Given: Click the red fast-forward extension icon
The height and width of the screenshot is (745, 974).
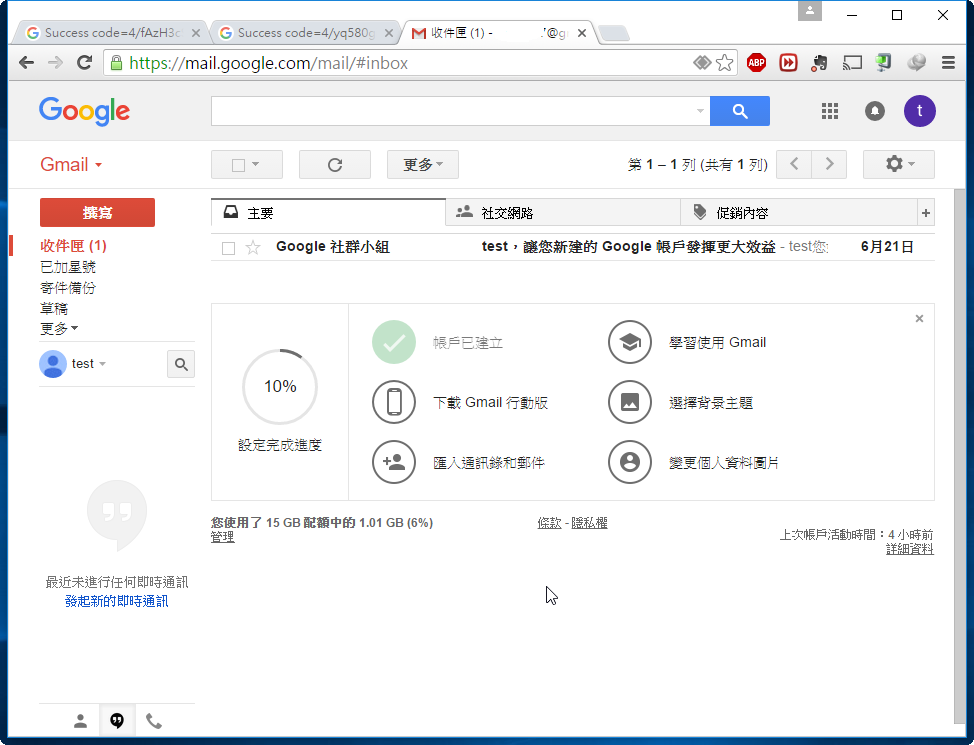Looking at the screenshot, I should tap(788, 63).
